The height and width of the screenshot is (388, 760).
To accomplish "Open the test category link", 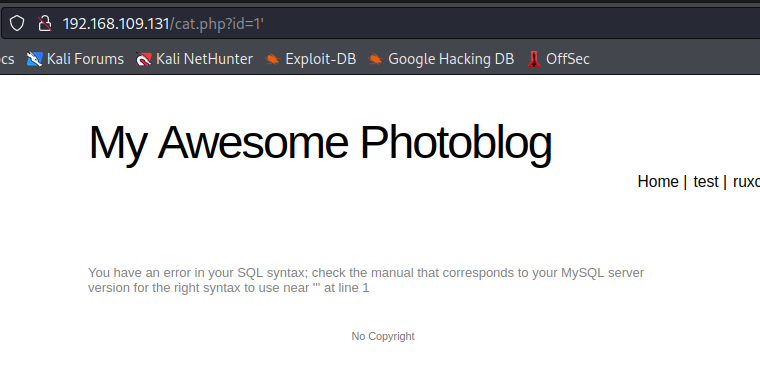I will [706, 182].
